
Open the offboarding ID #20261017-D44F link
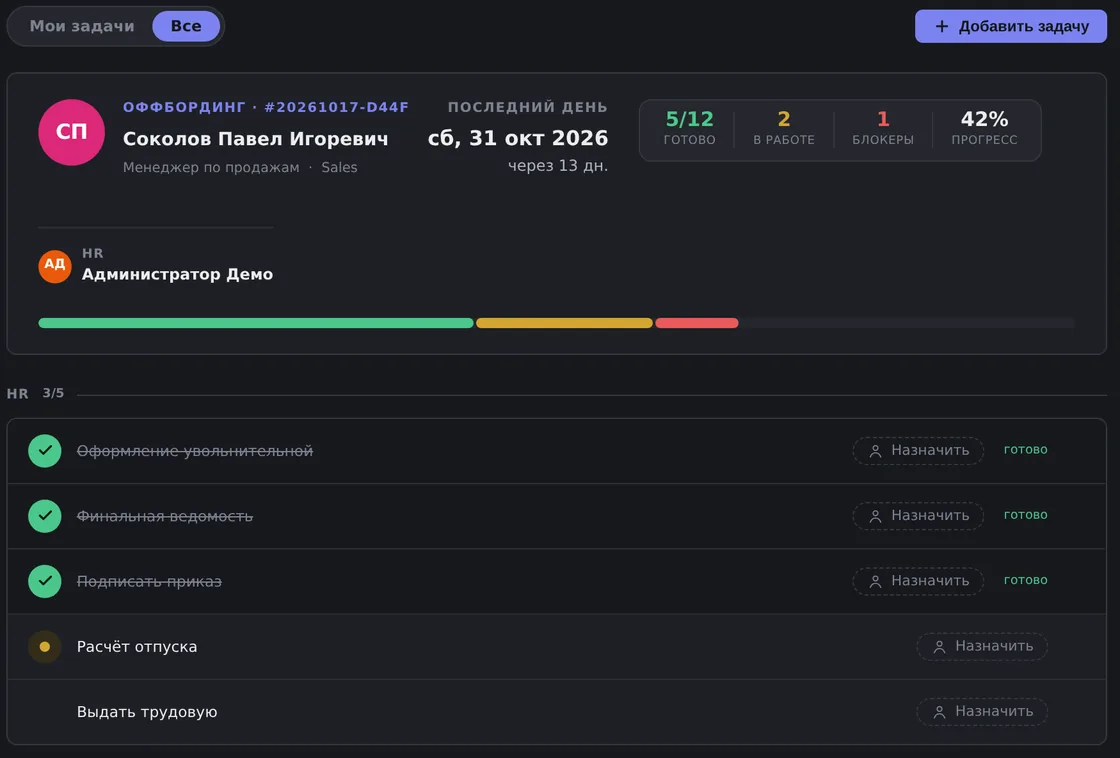[336, 107]
